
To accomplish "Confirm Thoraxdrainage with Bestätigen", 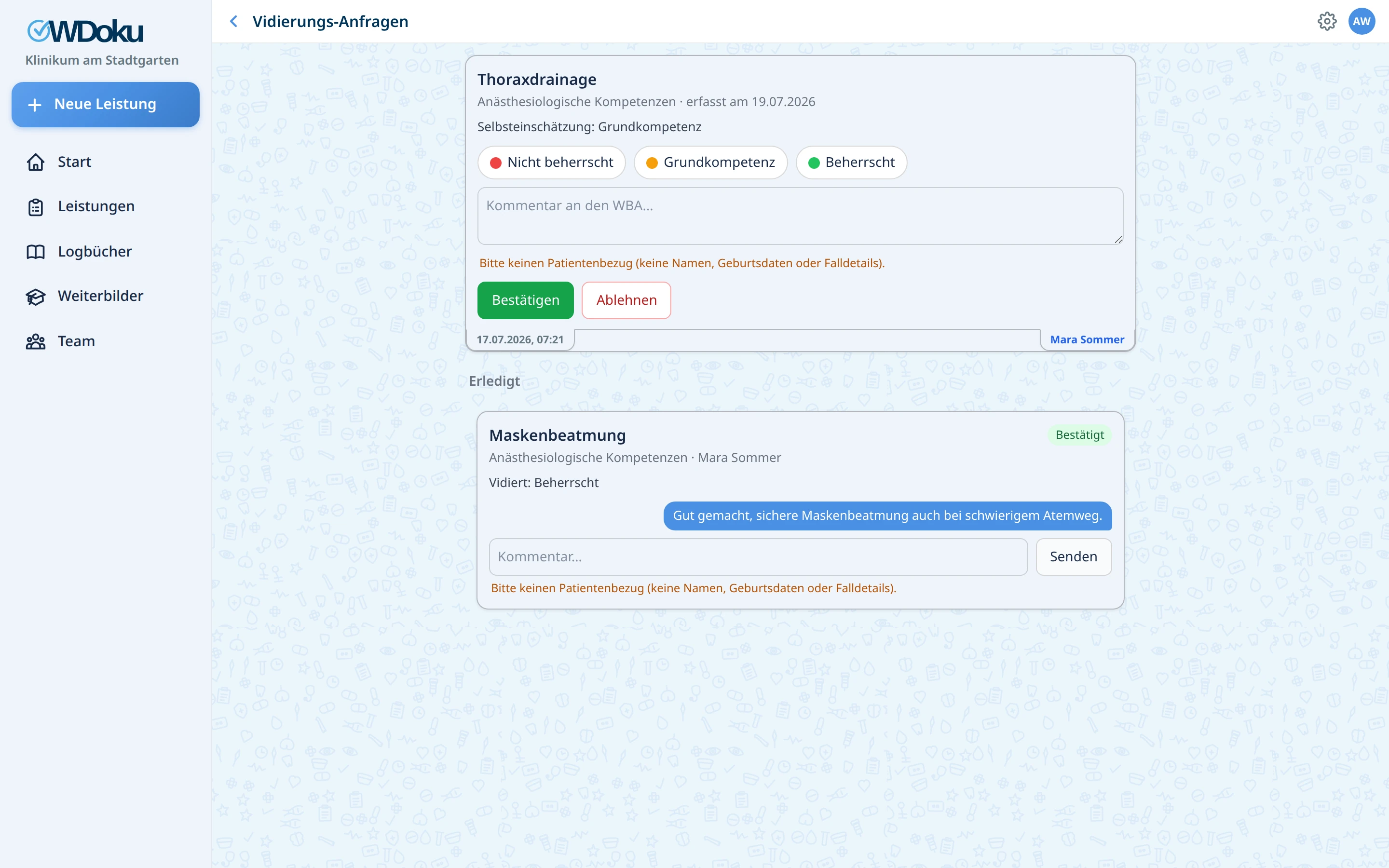I will [525, 300].
